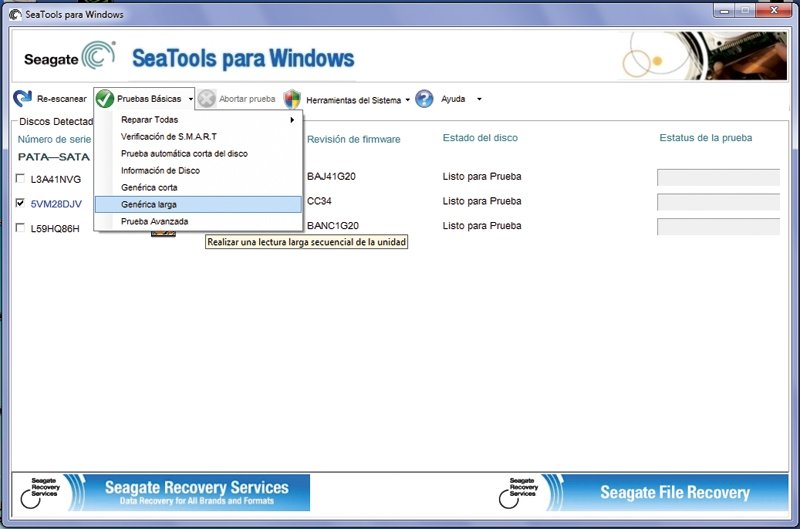
Task: Minimize the SeaTools para Windows window
Action: [x=724, y=11]
